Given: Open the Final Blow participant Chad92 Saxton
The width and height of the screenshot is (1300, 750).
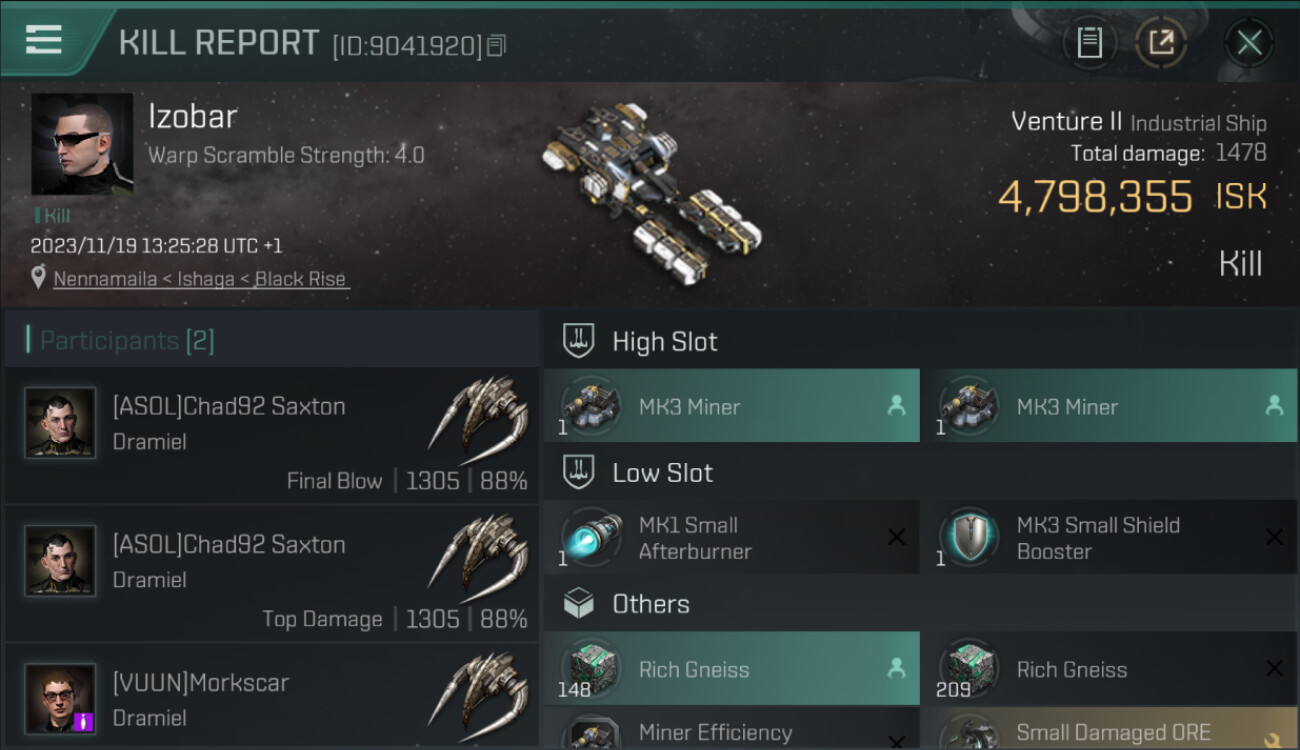Looking at the screenshot, I should [270, 436].
